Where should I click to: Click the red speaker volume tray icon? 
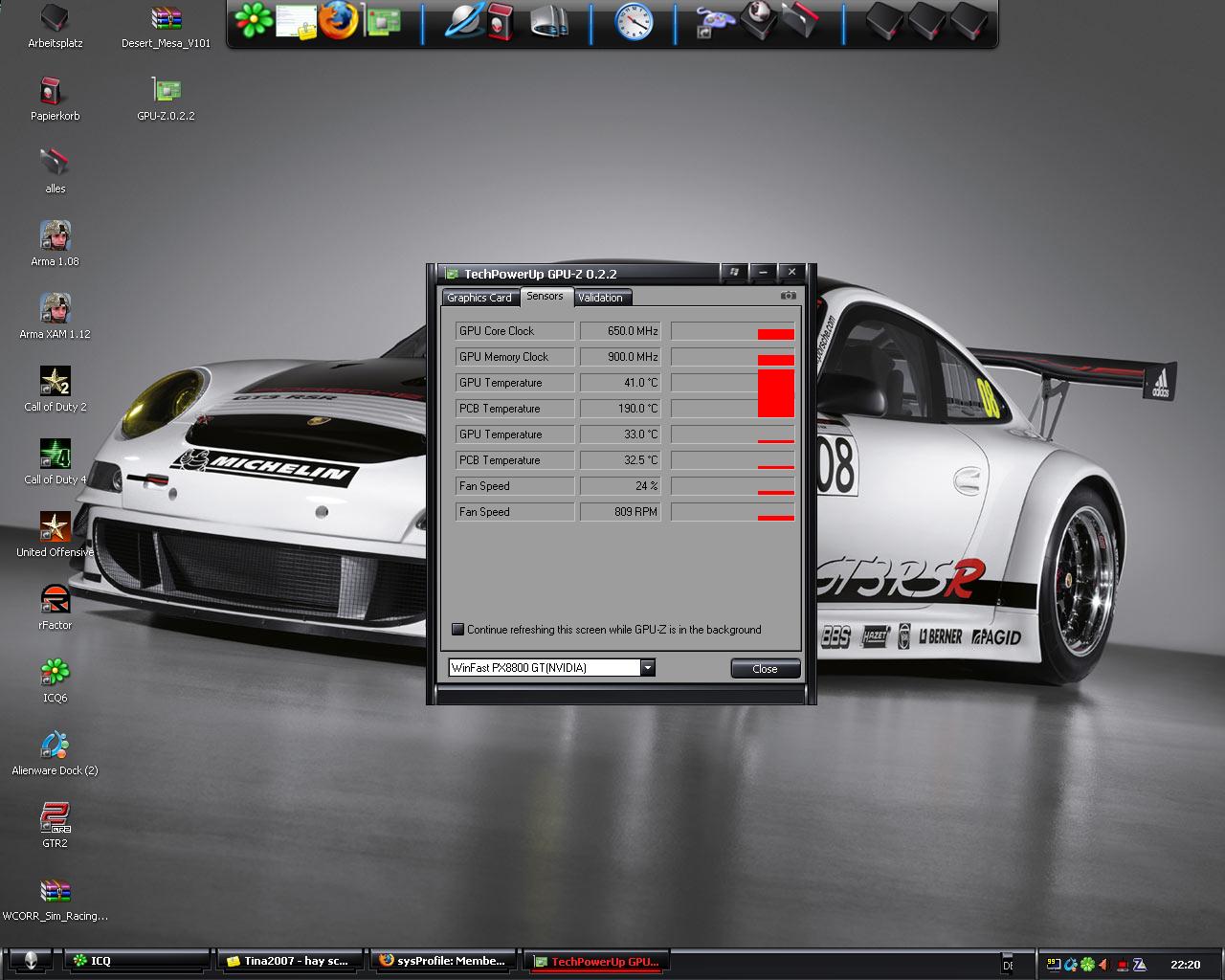tap(1104, 965)
